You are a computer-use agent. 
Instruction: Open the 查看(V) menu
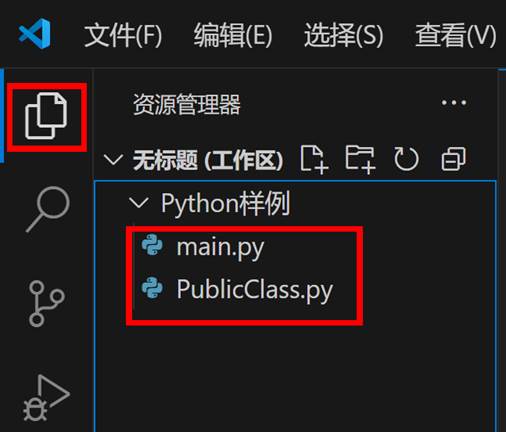[456, 35]
